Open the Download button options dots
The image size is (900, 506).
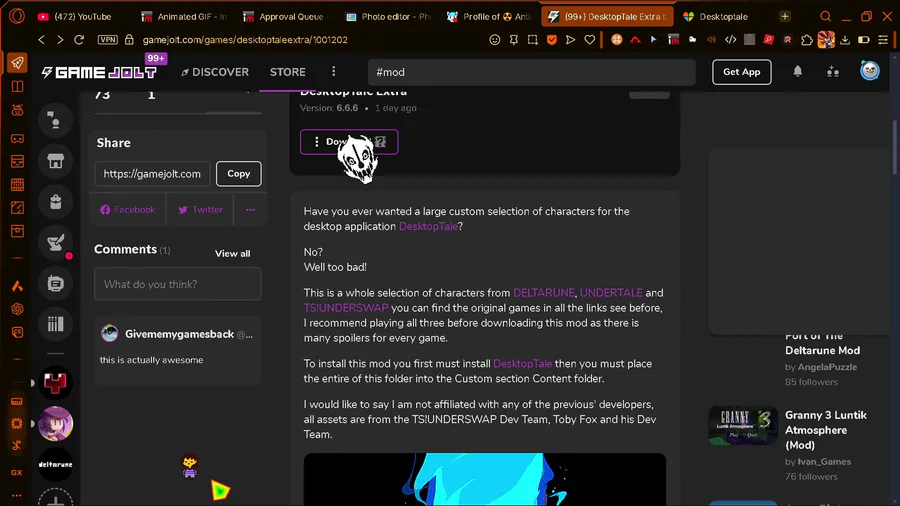coord(316,142)
